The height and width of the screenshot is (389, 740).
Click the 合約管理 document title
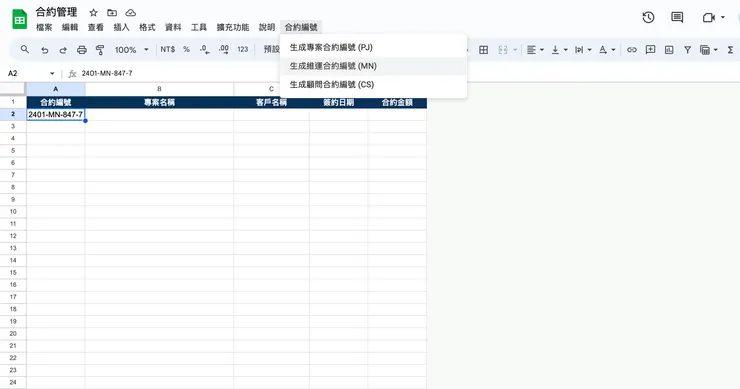coord(56,12)
